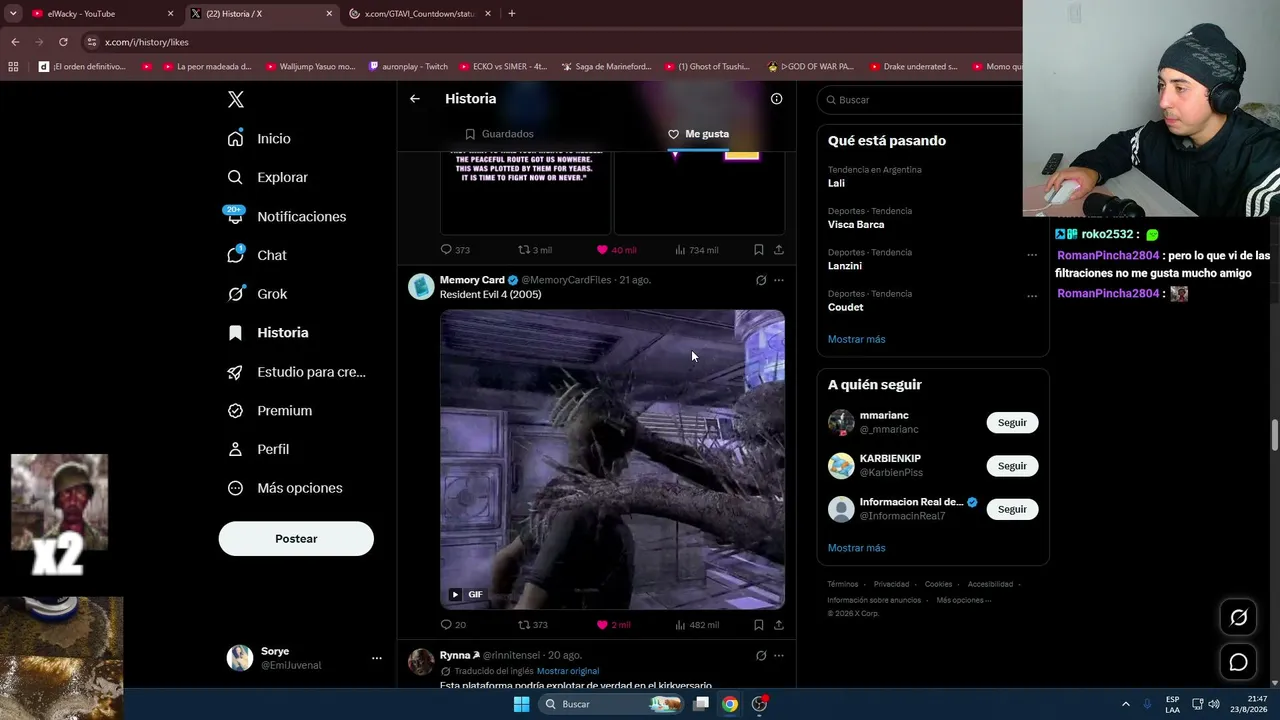The width and height of the screenshot is (1280, 720).
Task: Open Premium in the sidebar
Action: click(269, 411)
